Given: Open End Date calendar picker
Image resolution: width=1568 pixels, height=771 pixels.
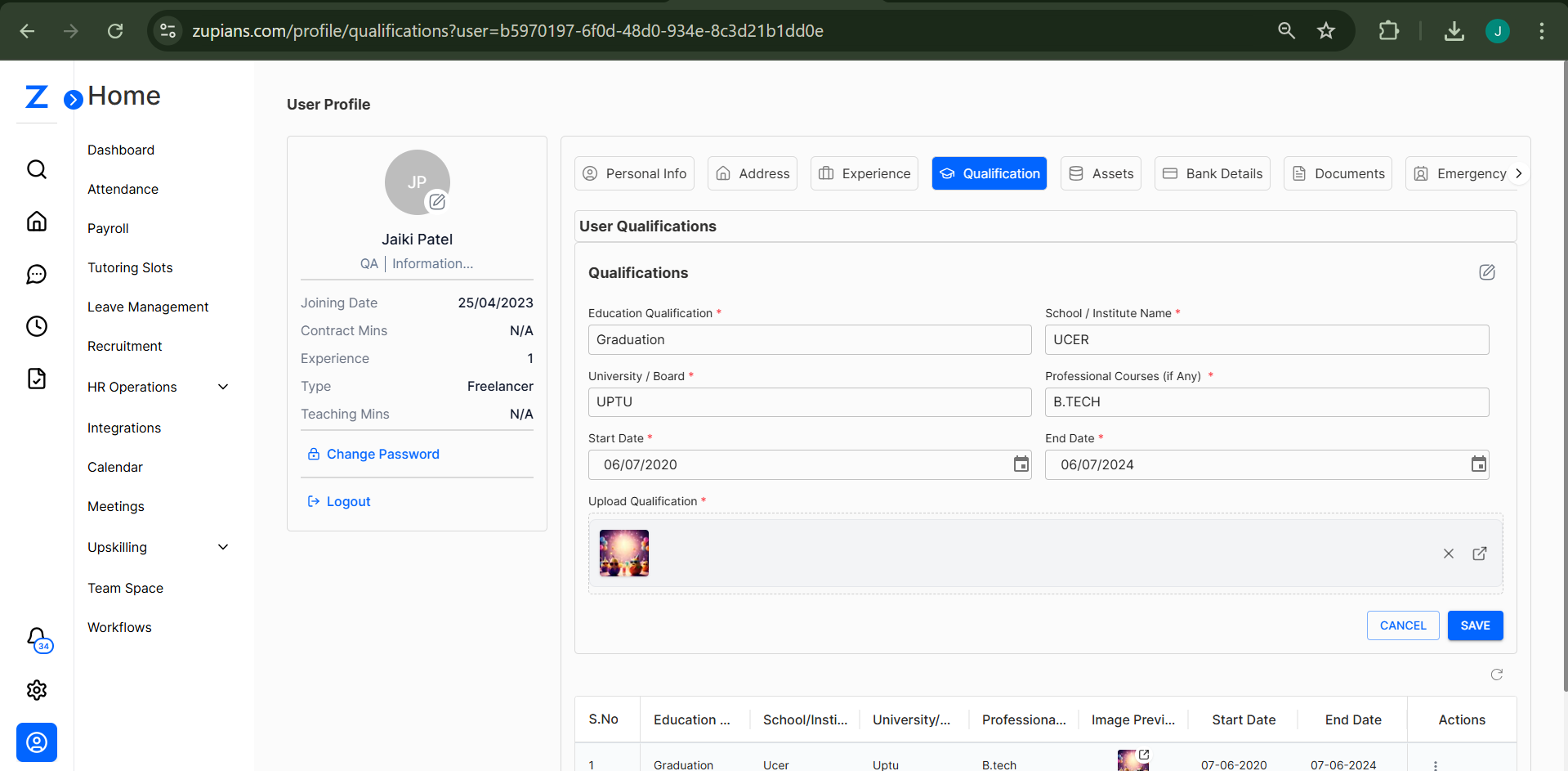Looking at the screenshot, I should point(1478,464).
